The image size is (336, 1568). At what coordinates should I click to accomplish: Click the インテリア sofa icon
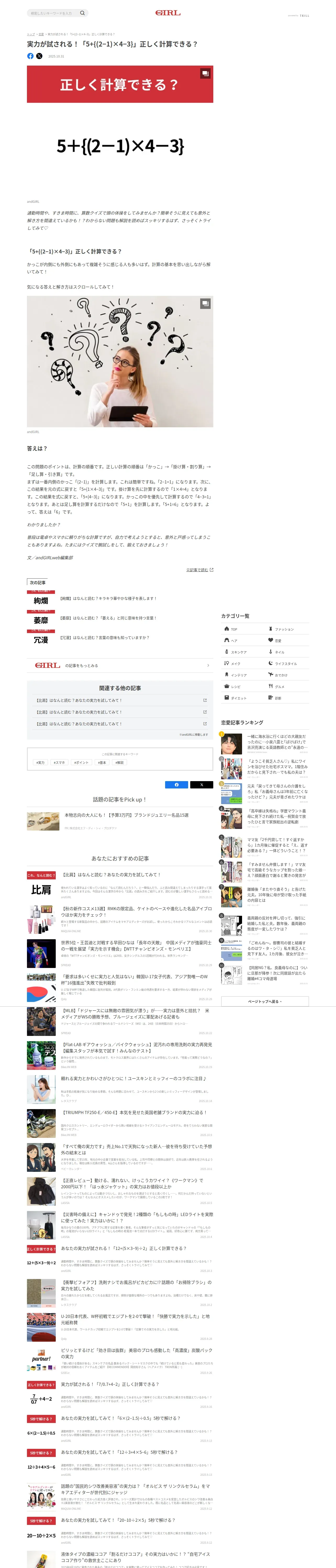(x=226, y=675)
